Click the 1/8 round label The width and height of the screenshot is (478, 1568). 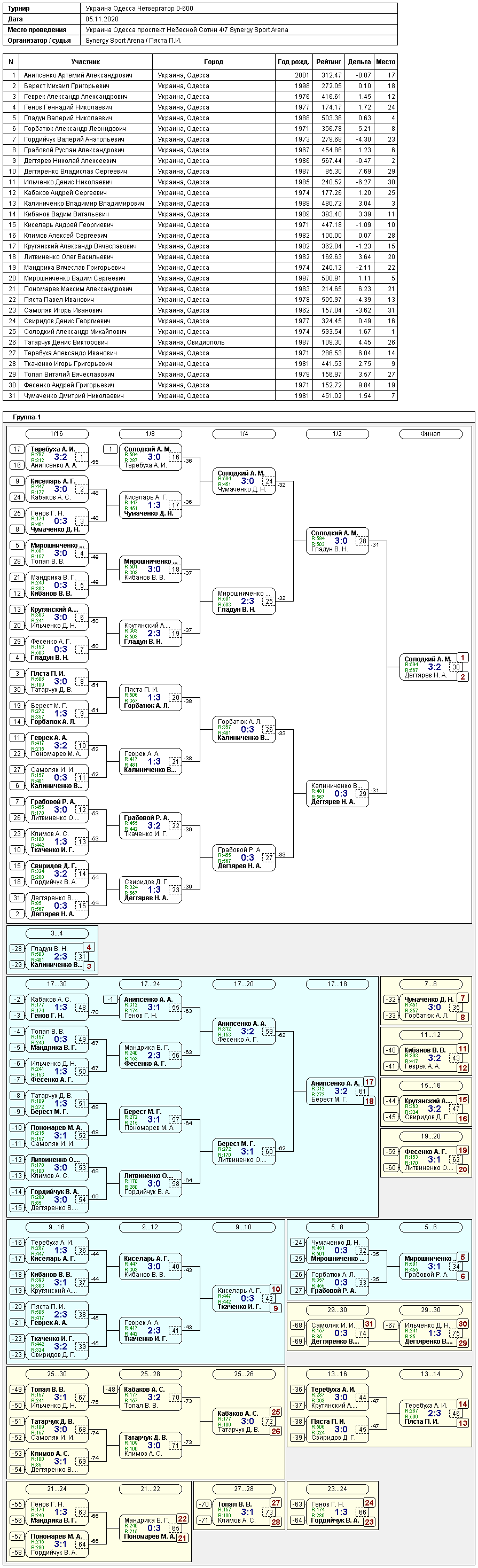coord(150,434)
